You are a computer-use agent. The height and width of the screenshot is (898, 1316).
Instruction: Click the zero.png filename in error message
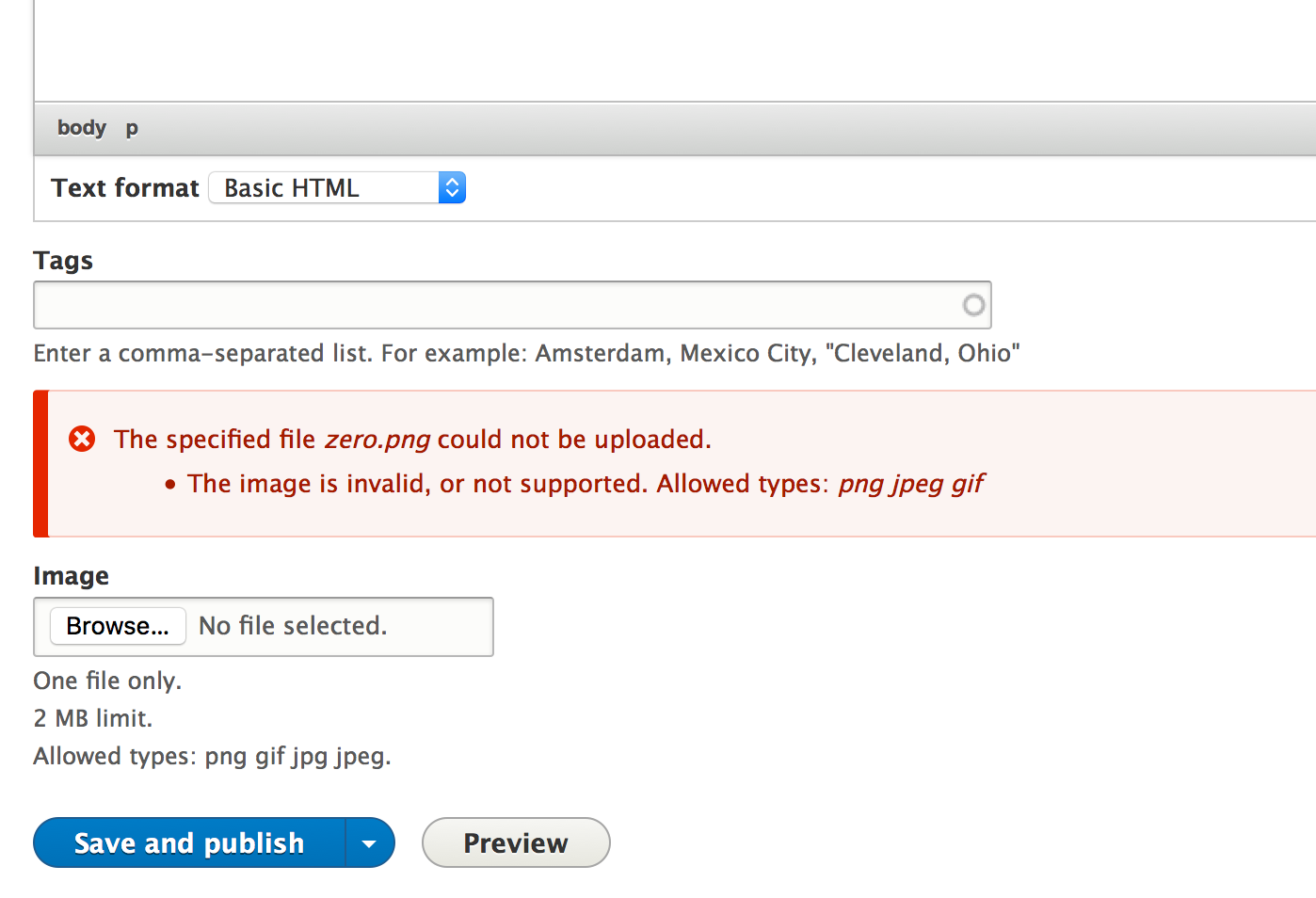pos(377,440)
